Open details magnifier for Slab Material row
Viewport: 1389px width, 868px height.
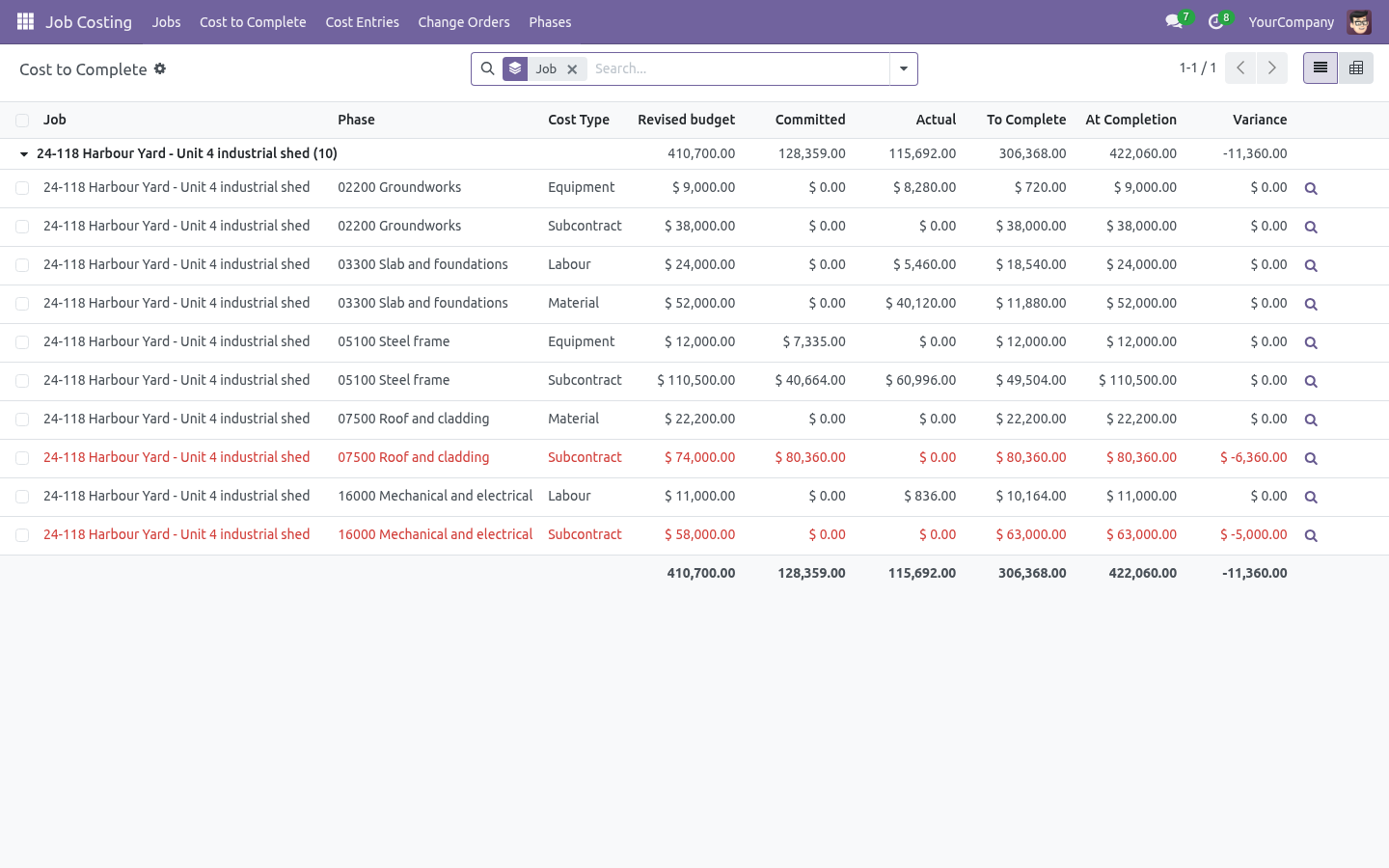[1311, 305]
